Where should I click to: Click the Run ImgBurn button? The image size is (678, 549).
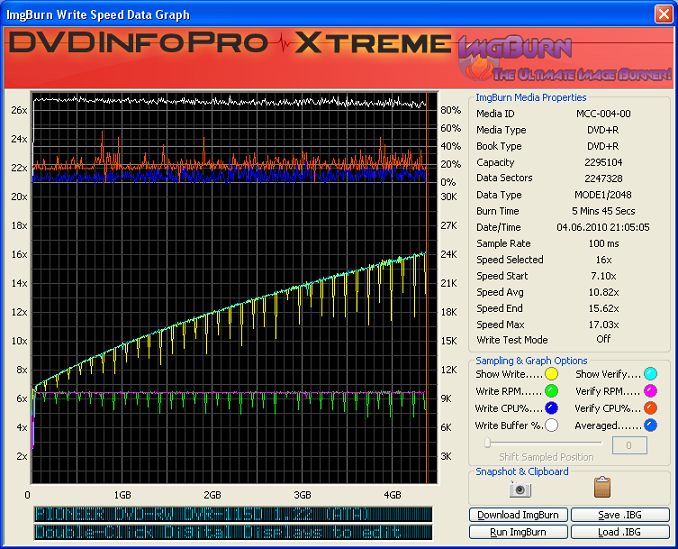(518, 532)
